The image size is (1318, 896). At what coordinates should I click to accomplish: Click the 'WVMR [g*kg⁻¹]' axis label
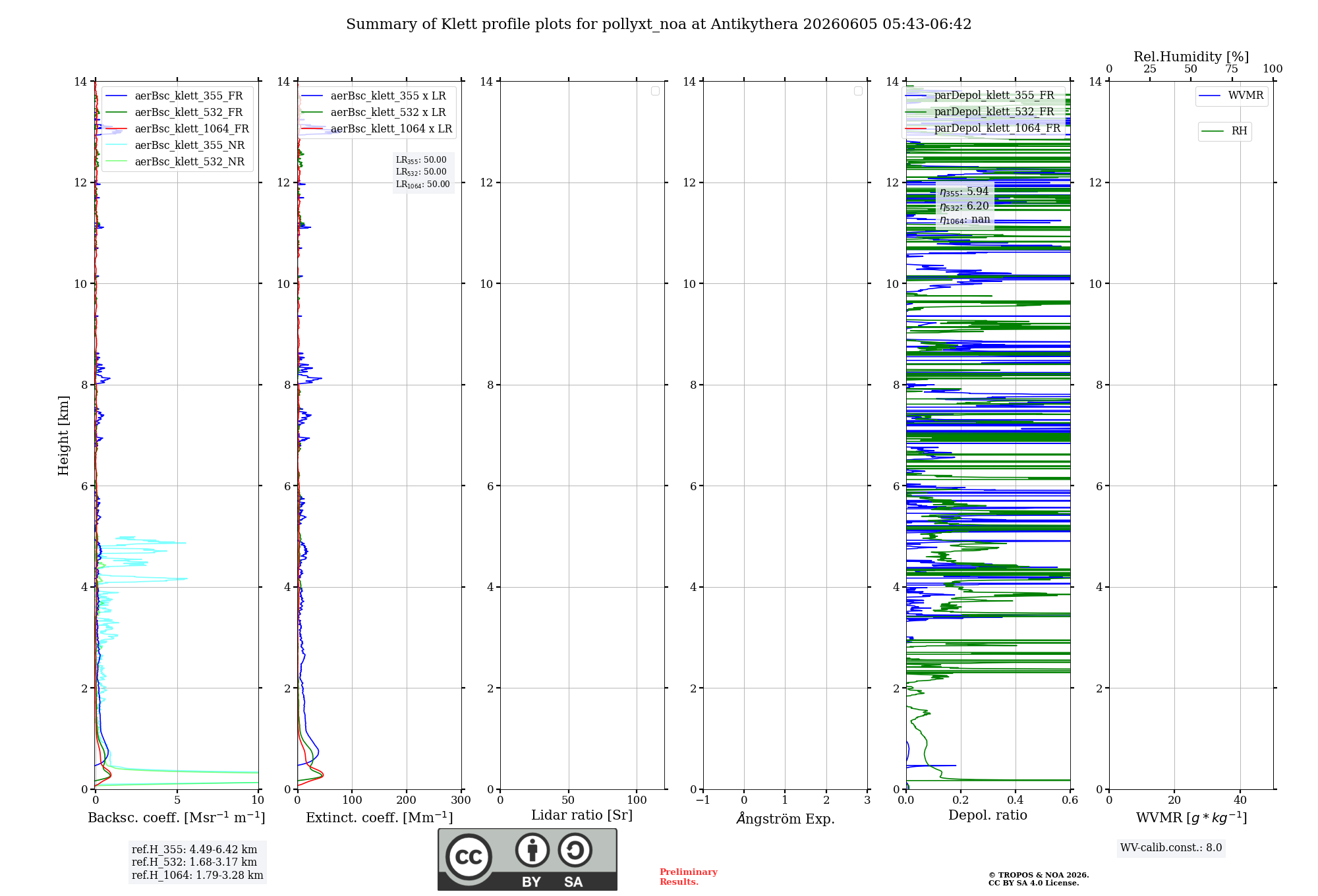coord(1191,818)
